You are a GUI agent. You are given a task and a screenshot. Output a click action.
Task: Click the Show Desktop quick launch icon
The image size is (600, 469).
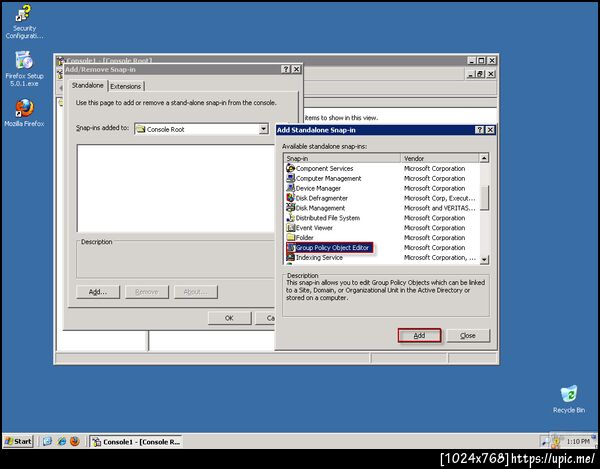pyautogui.click(x=47, y=441)
